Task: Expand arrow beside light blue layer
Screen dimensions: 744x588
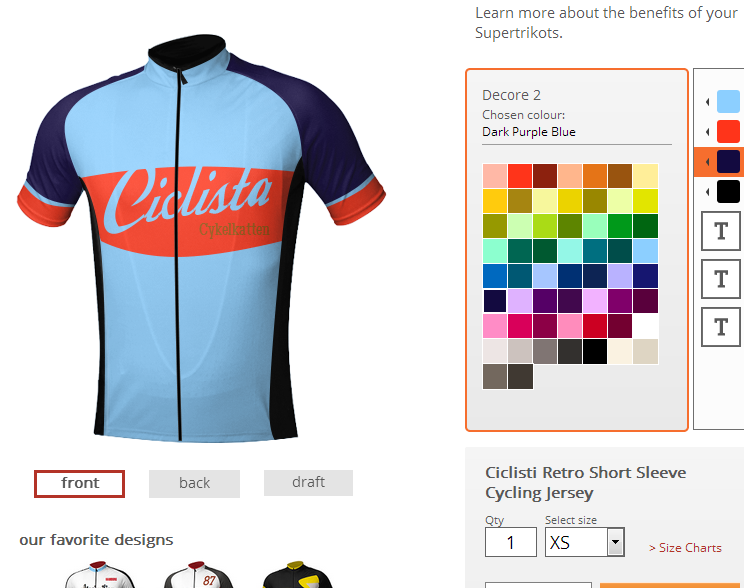Action: [x=707, y=102]
